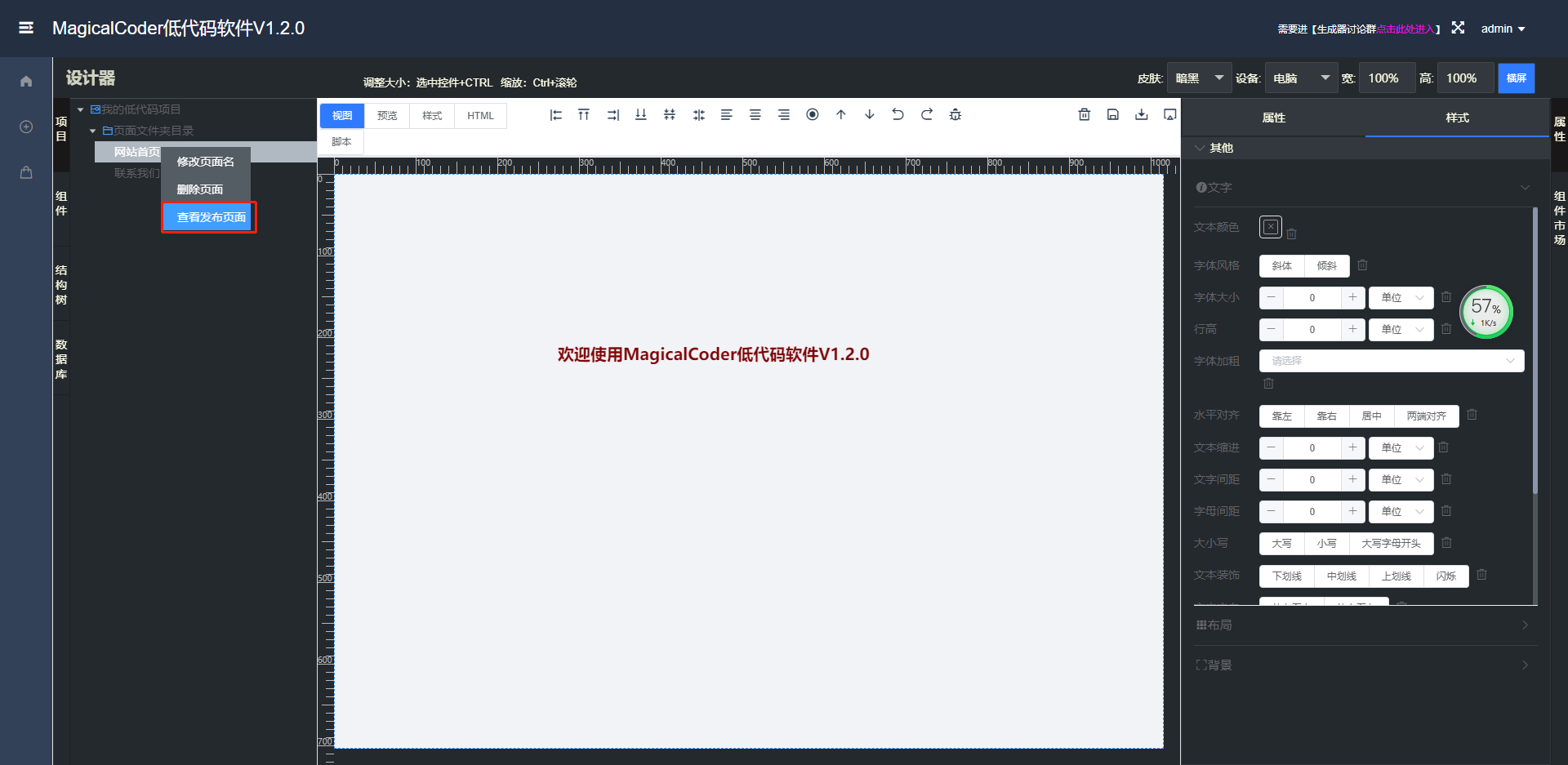1568x765 pixels.
Task: Click the shopping bag icon in the sidebar
Action: [x=24, y=171]
